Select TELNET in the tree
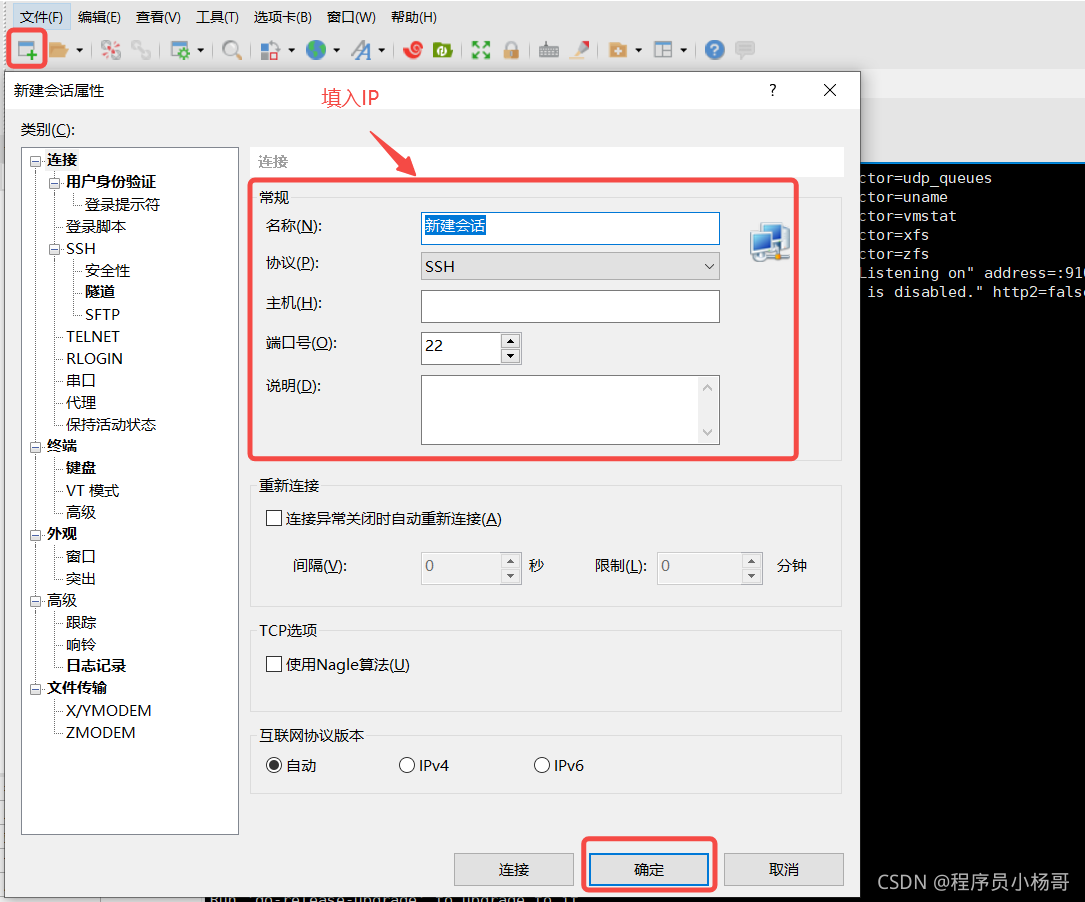Screen dimensions: 1085x902 [x=93, y=337]
